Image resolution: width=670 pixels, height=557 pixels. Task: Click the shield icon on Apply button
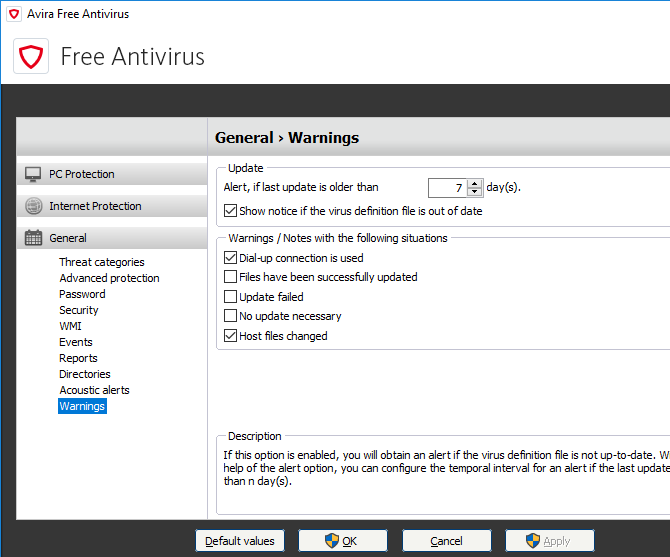(533, 541)
